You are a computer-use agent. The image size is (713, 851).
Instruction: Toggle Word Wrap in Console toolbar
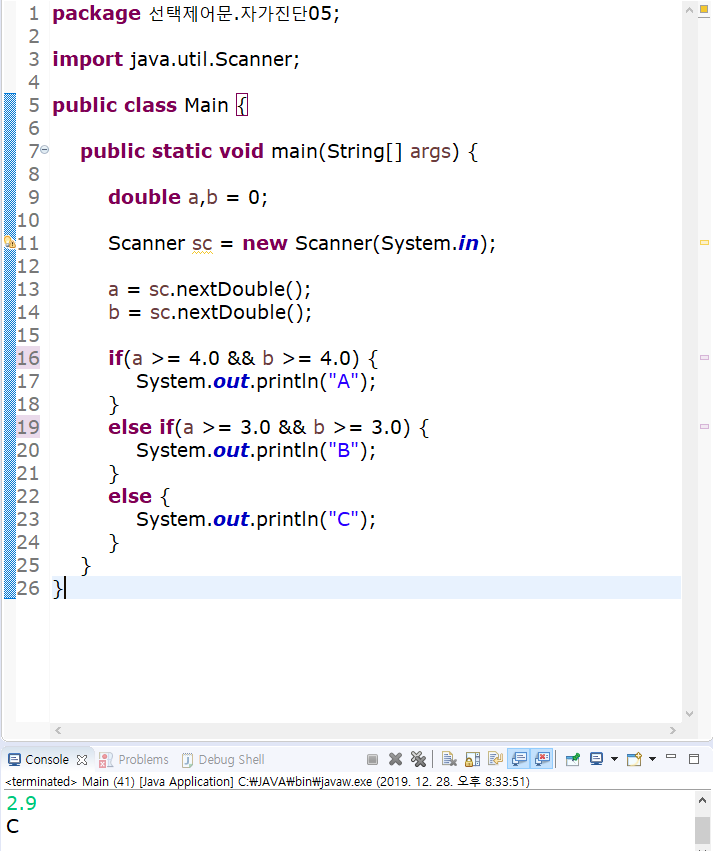495,759
